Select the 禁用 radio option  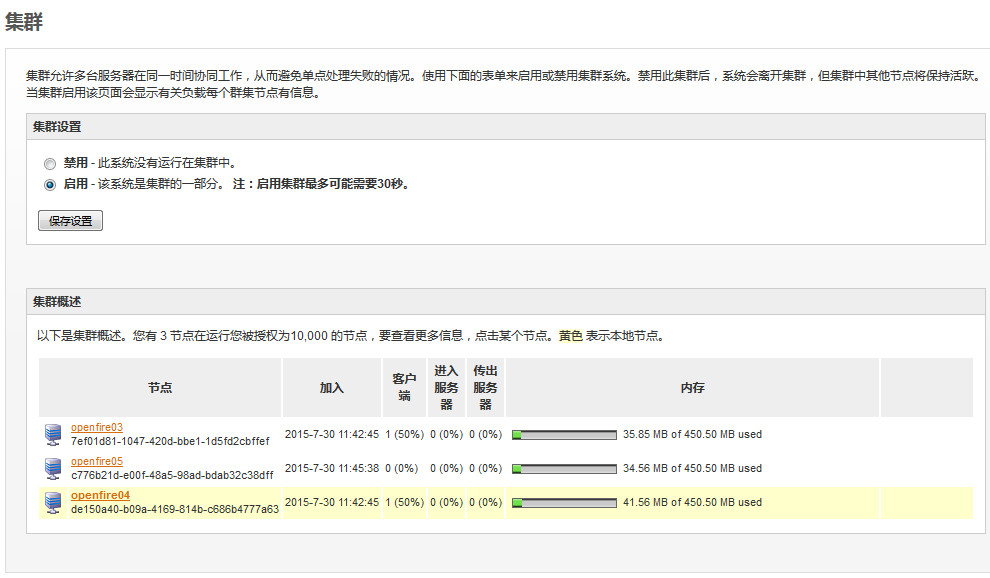[49, 163]
